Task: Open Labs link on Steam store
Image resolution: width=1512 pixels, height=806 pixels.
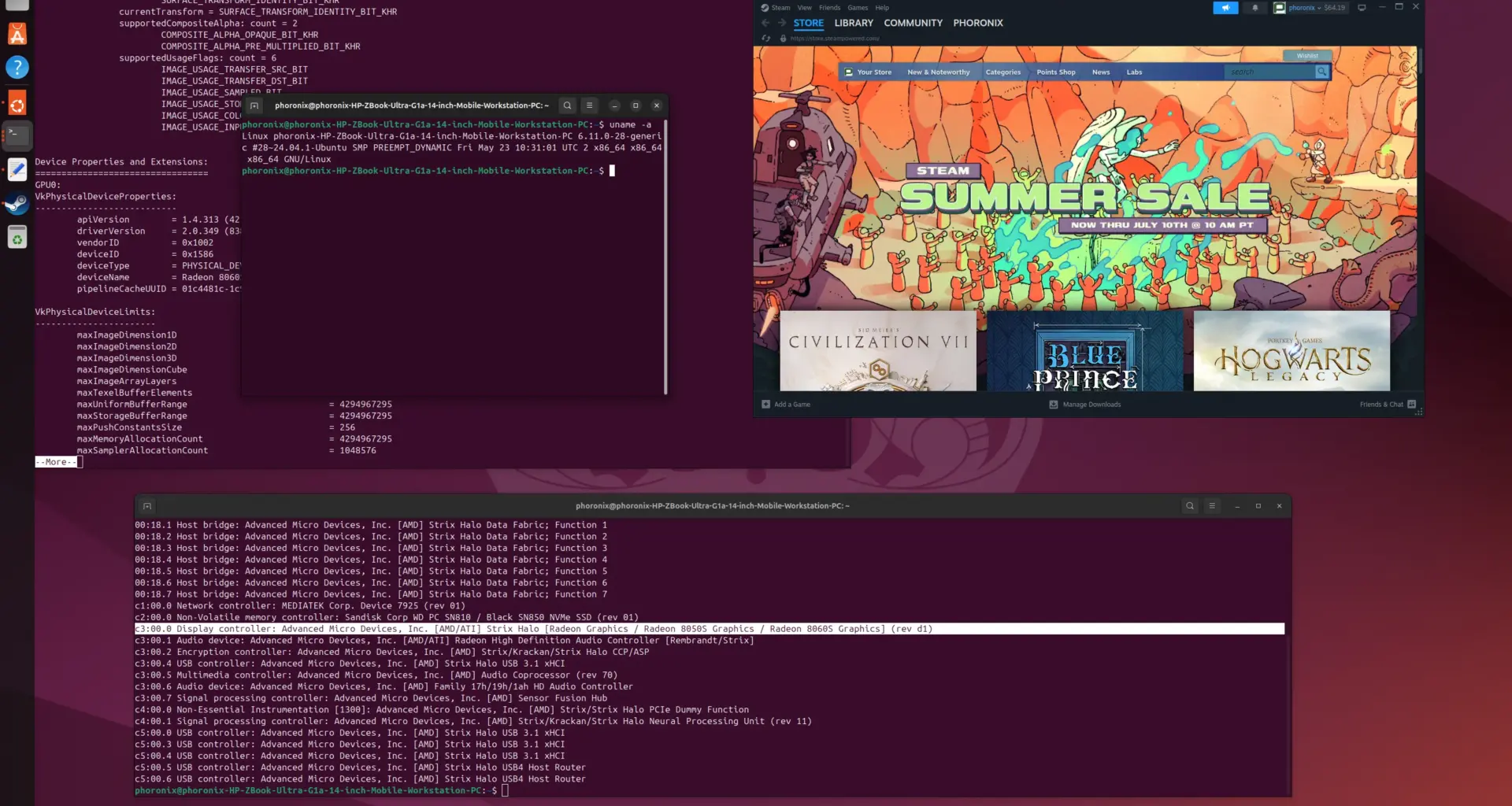Action: click(x=1134, y=72)
